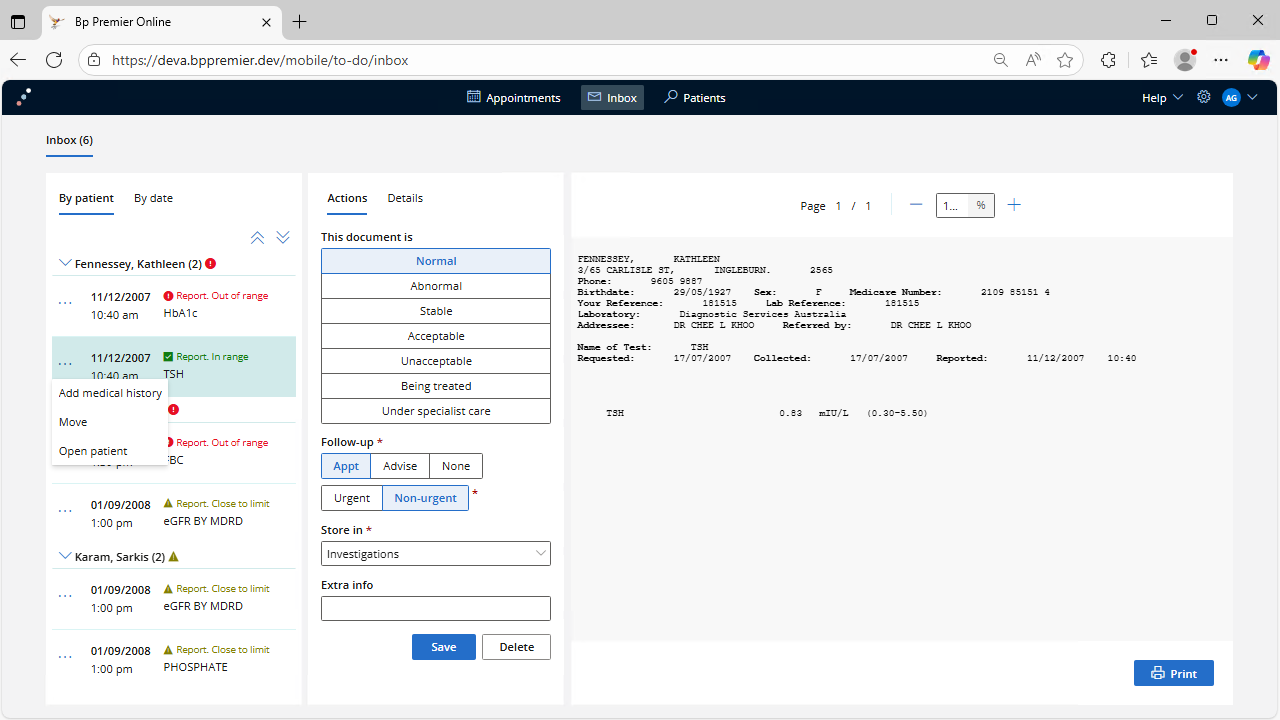
Task: Print the TSH report
Action: (1173, 673)
